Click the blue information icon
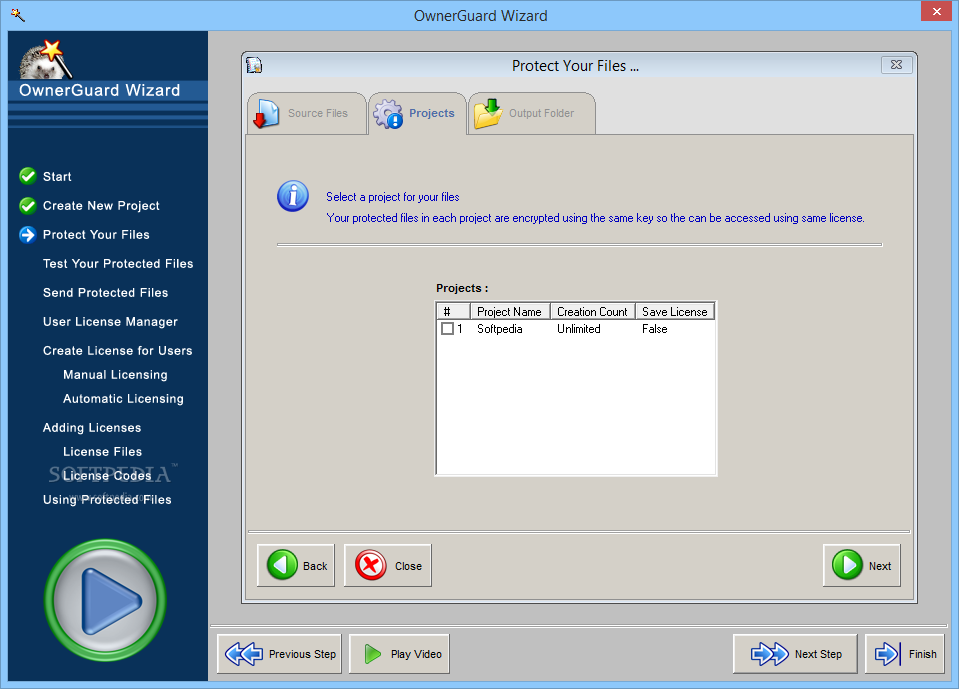Image resolution: width=959 pixels, height=689 pixels. pos(293,196)
